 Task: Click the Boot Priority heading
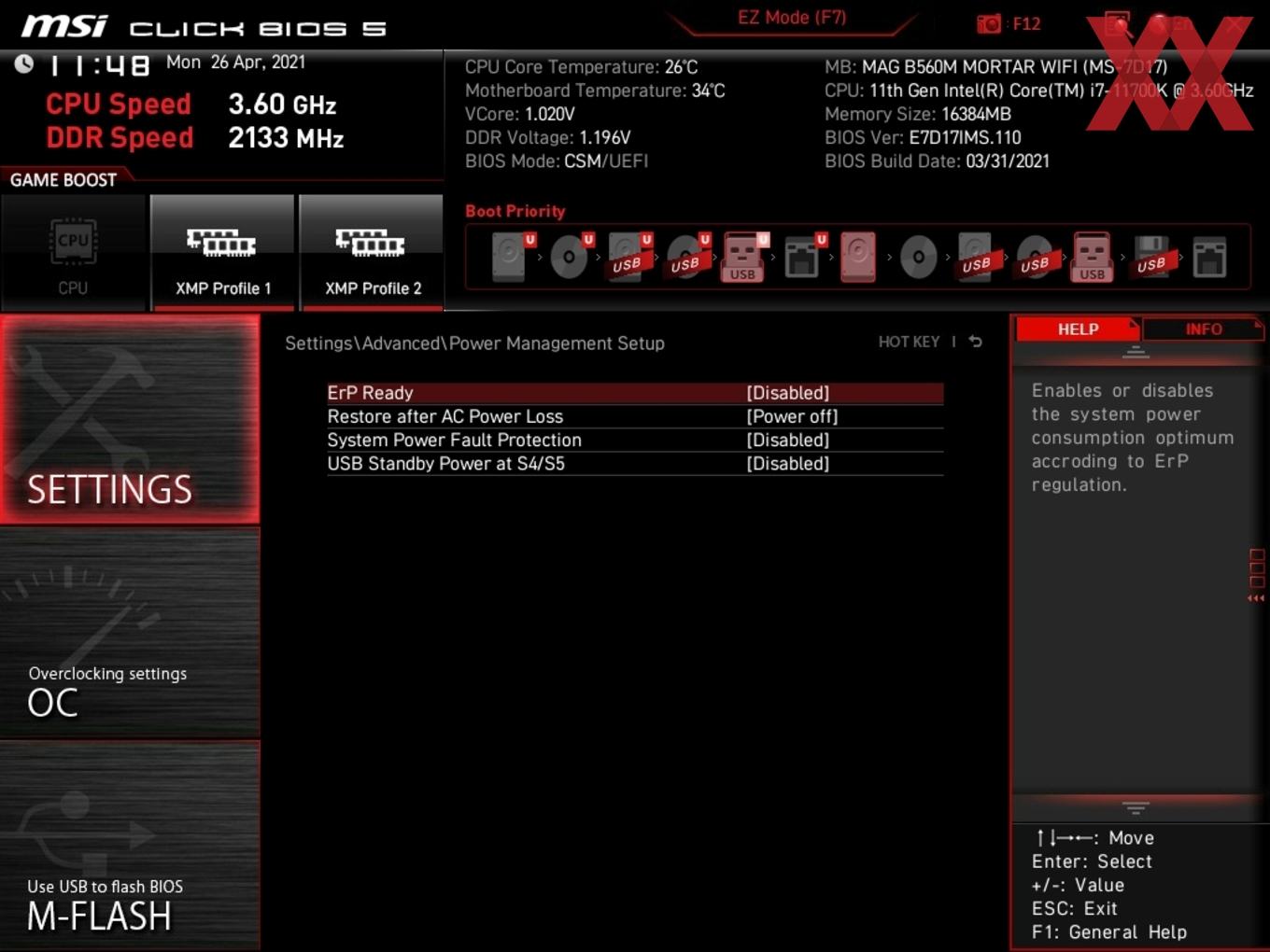515,211
